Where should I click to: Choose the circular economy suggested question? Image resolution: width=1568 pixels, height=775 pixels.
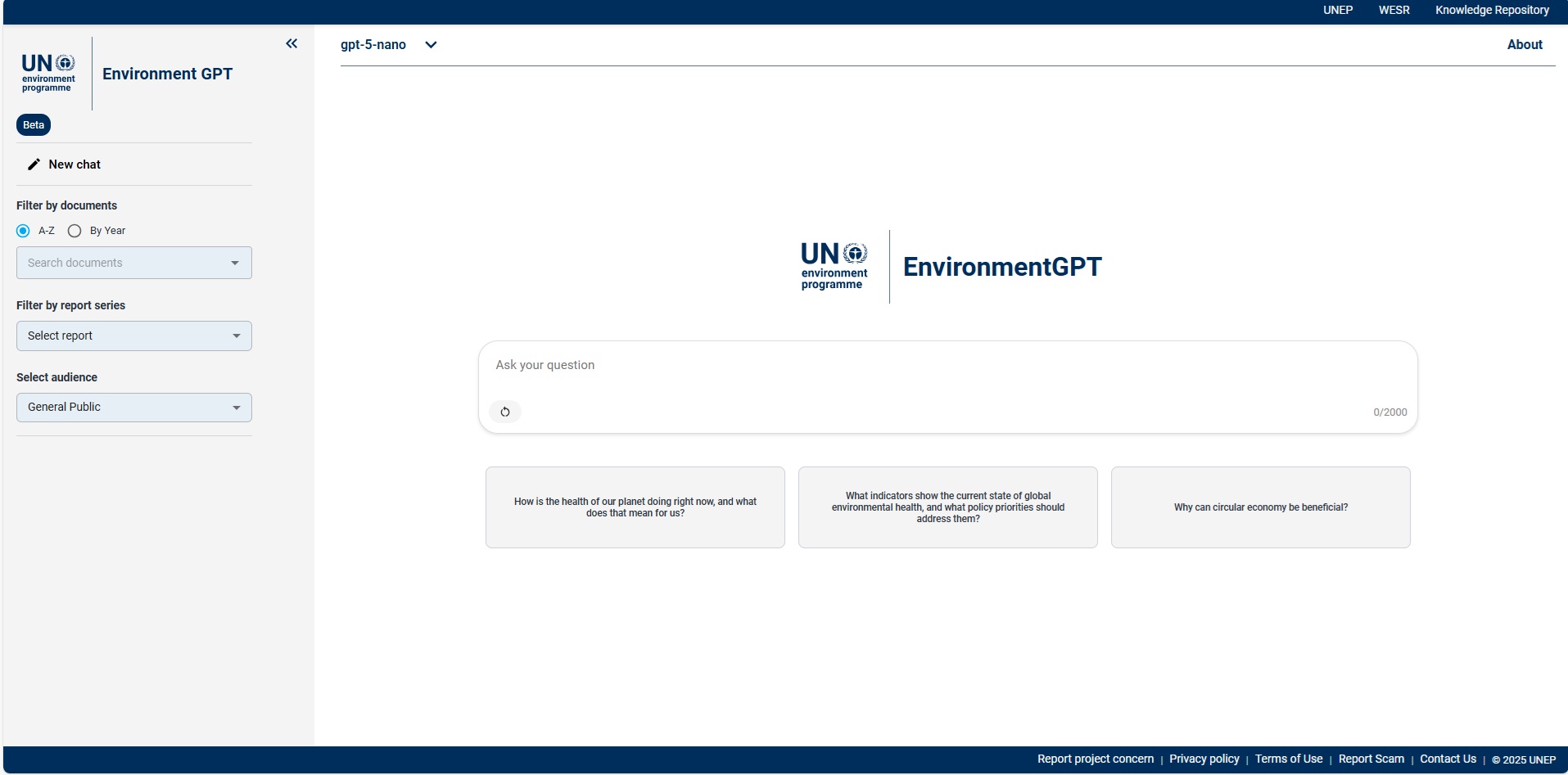click(1260, 507)
